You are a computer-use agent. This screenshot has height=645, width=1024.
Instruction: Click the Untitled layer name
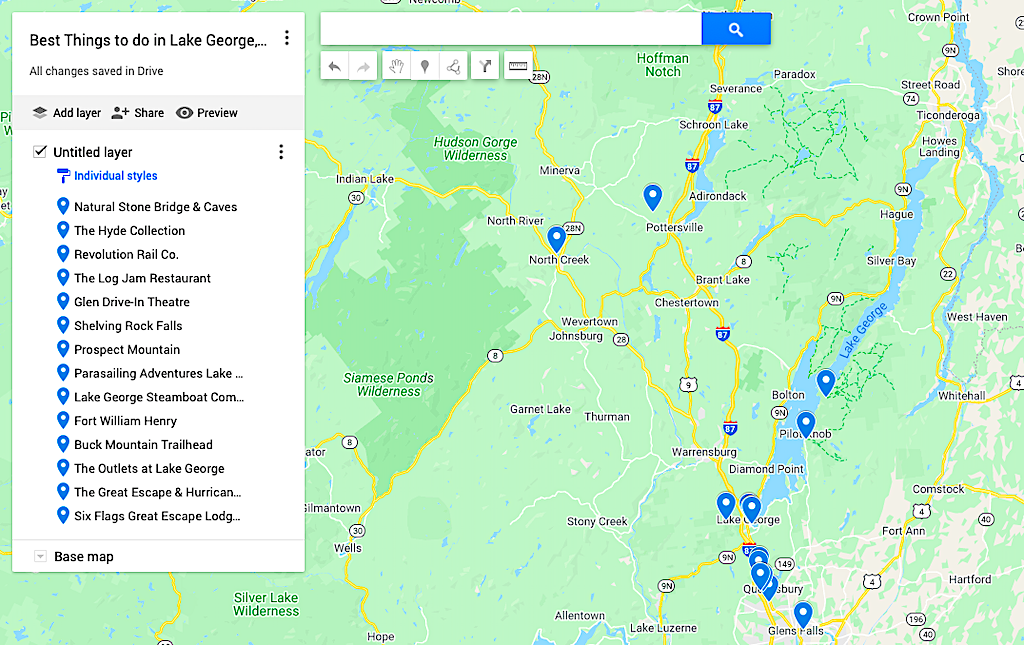[93, 152]
